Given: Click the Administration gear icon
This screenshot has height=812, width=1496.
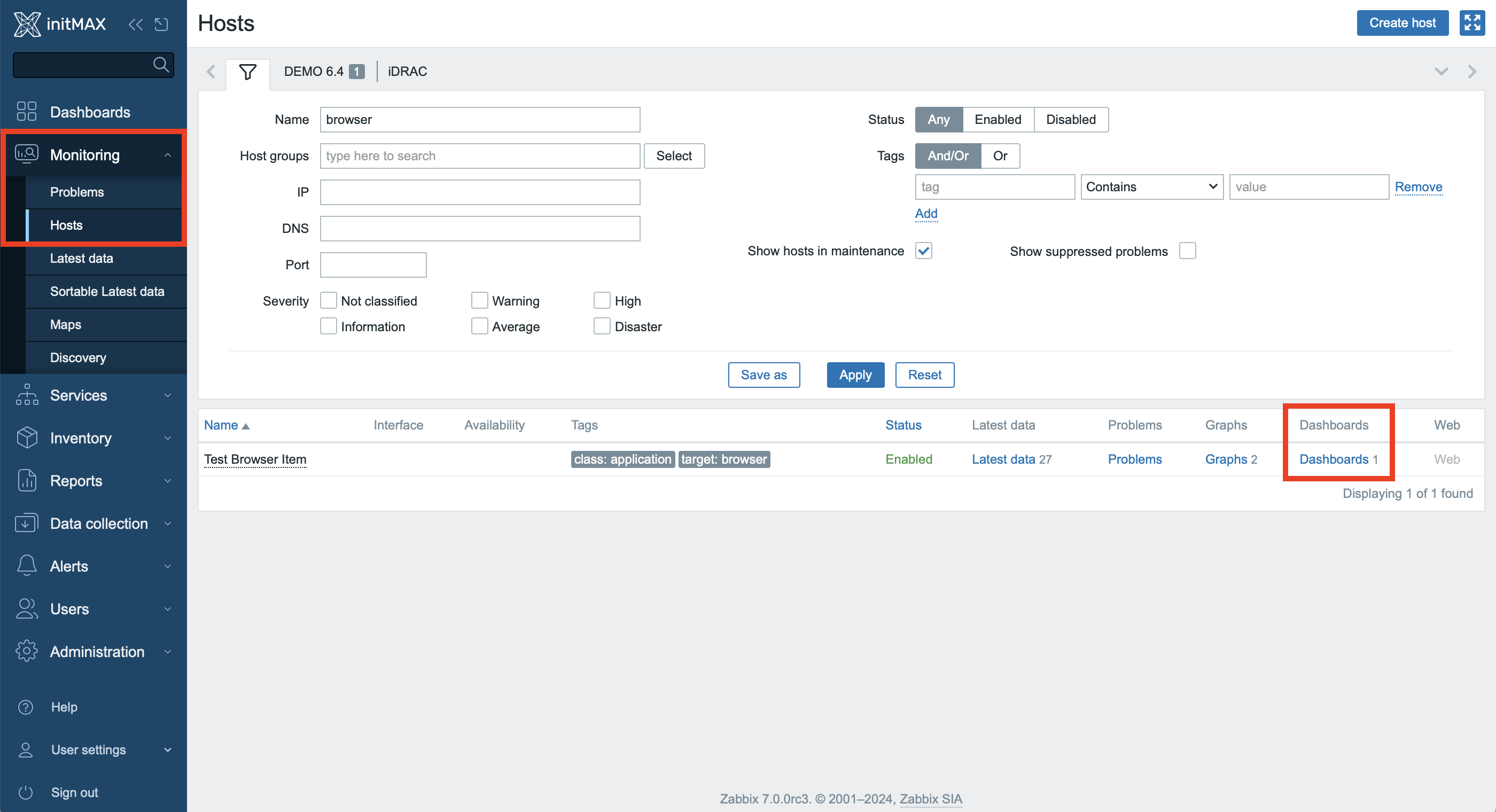Looking at the screenshot, I should coord(27,651).
